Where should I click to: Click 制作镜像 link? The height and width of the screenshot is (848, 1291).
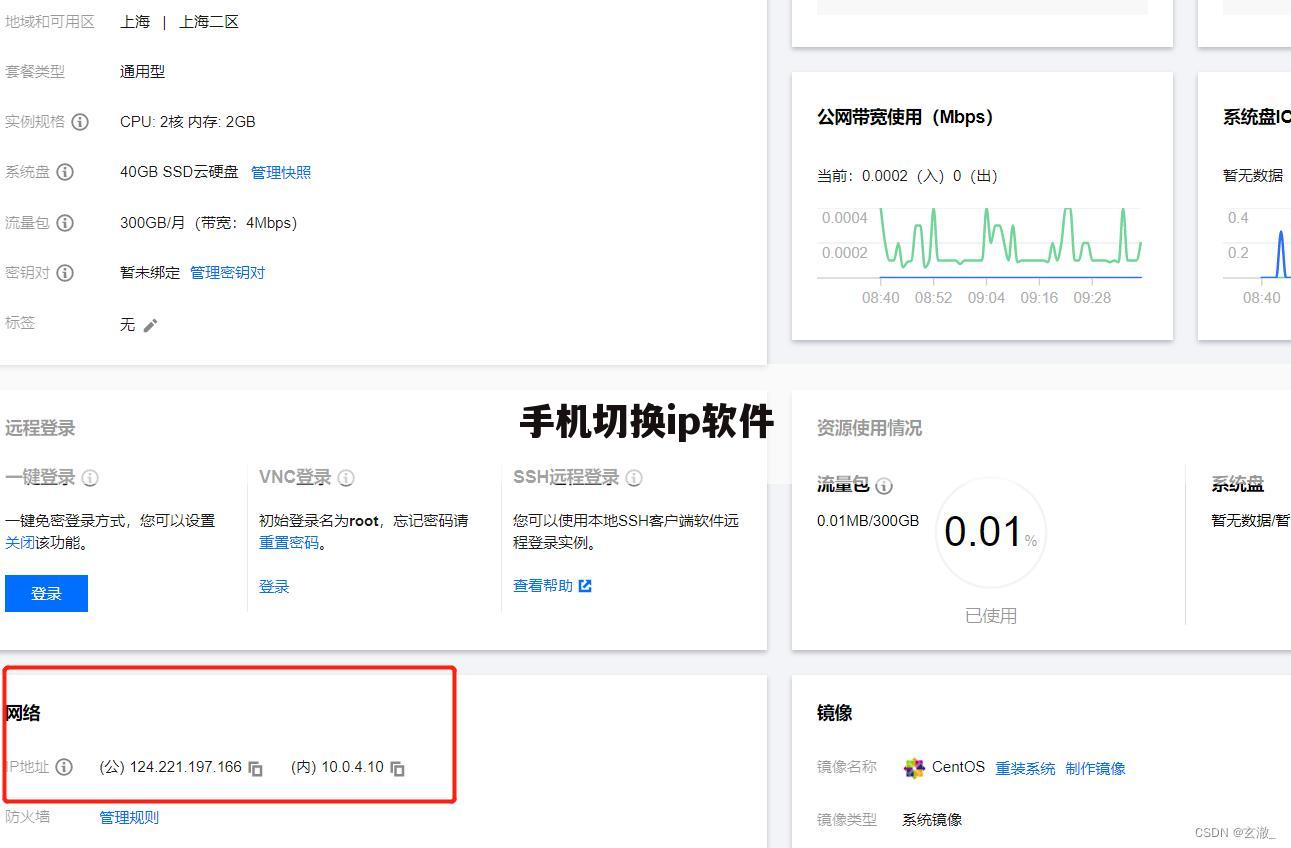point(1096,768)
